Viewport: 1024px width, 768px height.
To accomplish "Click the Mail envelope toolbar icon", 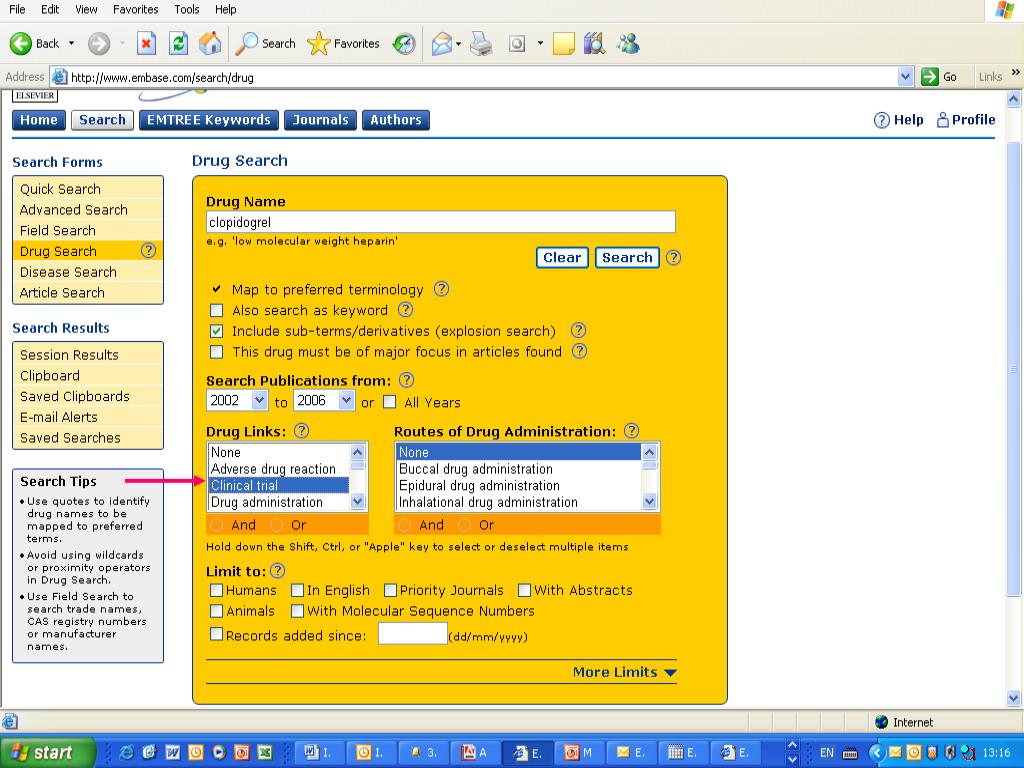I will pos(441,44).
